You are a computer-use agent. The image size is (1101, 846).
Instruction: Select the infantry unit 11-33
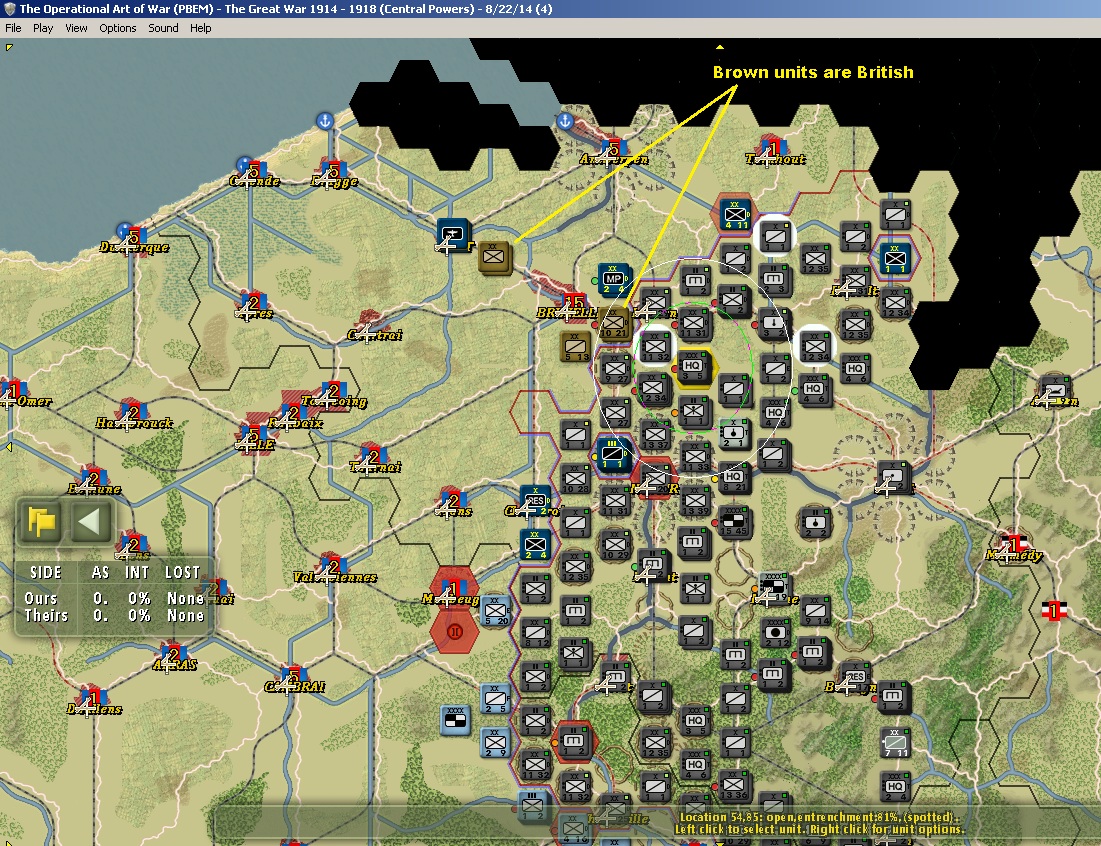(x=694, y=457)
